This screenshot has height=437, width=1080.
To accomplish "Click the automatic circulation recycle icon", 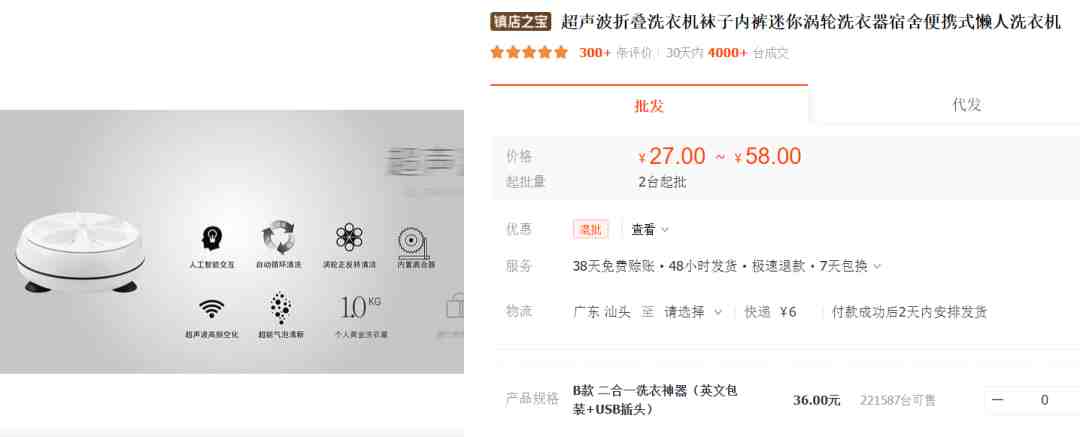I will [x=278, y=238].
